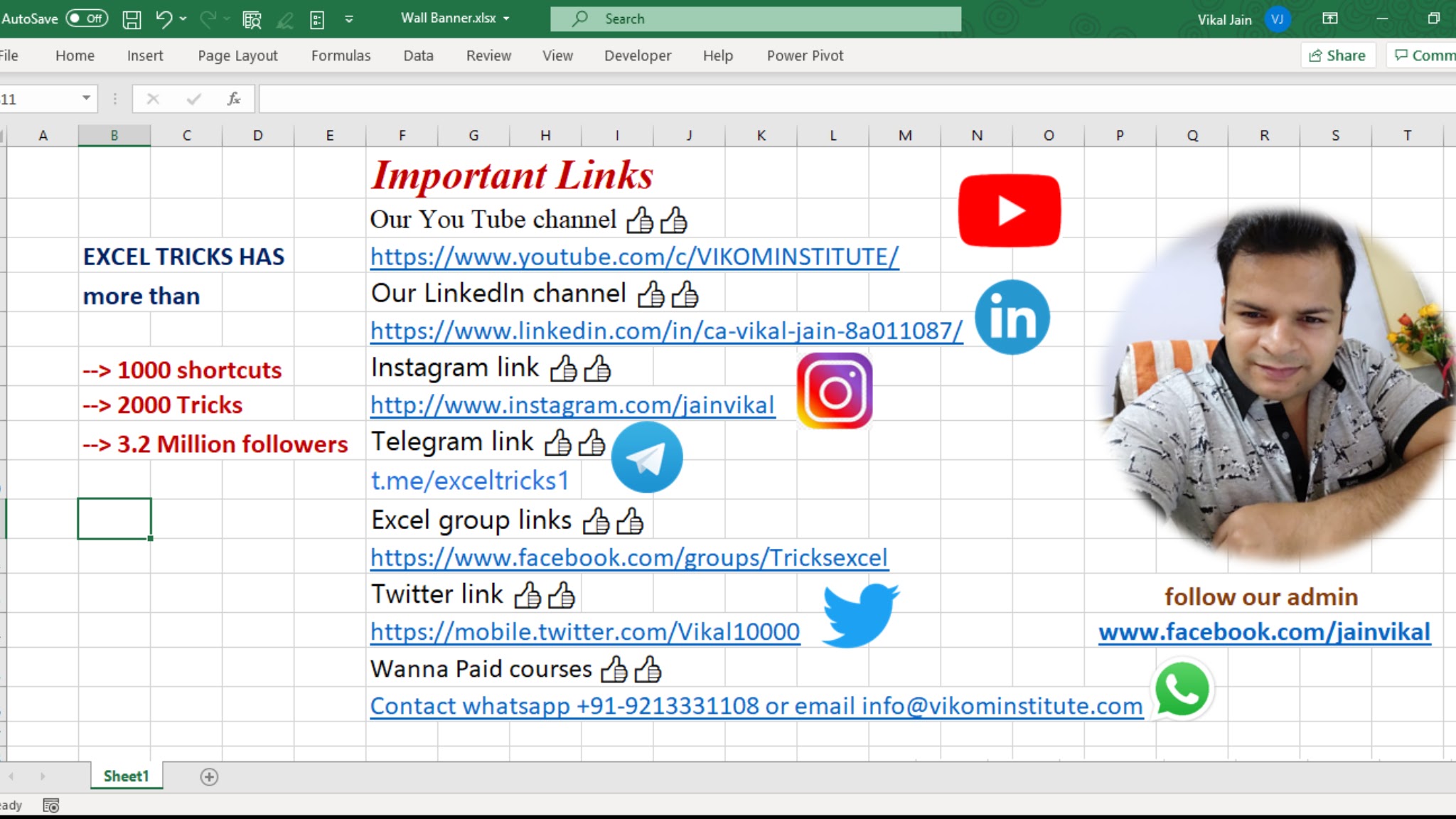The image size is (1456, 819).
Task: Select the Sheet1 tab
Action: click(x=126, y=776)
